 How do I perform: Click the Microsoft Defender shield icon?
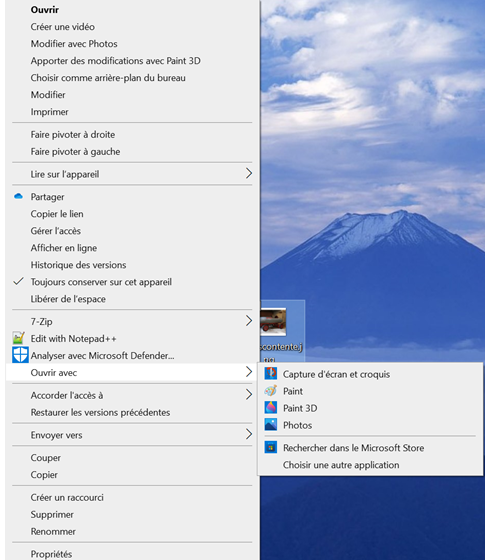coord(20,355)
